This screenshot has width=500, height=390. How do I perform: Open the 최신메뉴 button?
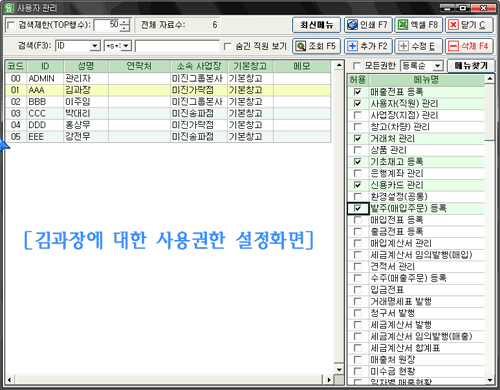[x=316, y=25]
